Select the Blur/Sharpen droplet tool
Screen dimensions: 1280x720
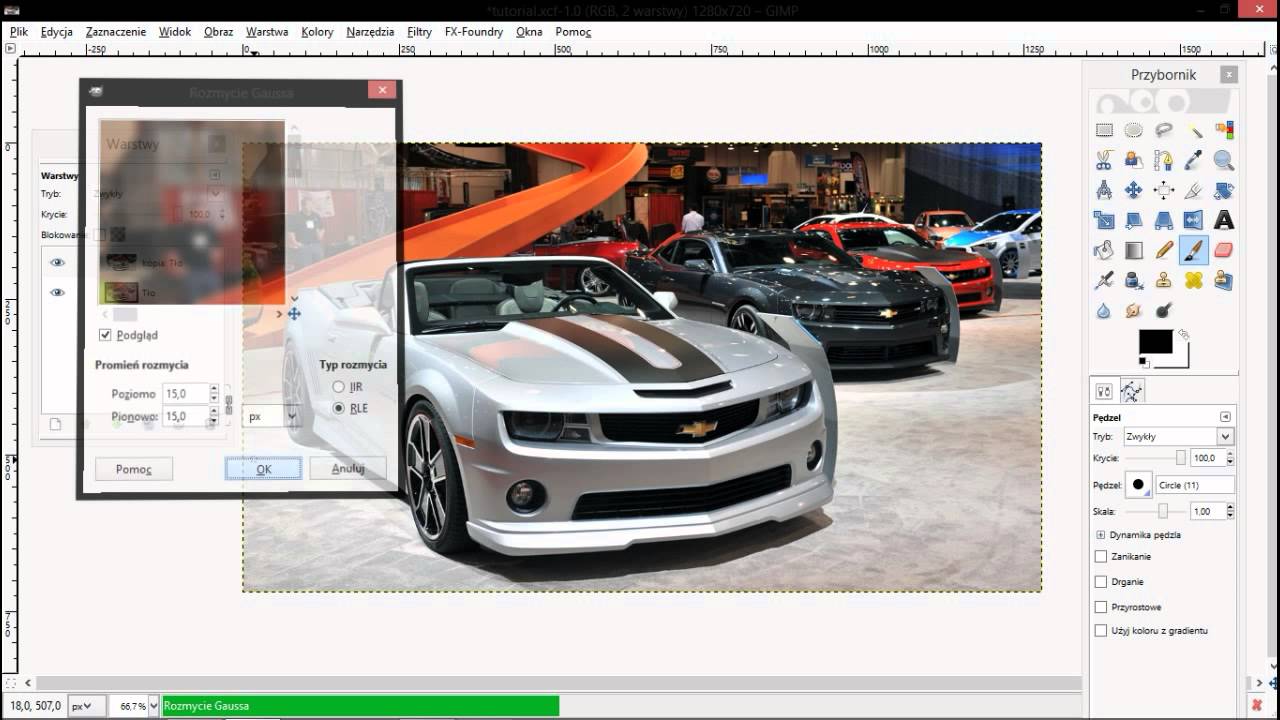[1104, 310]
